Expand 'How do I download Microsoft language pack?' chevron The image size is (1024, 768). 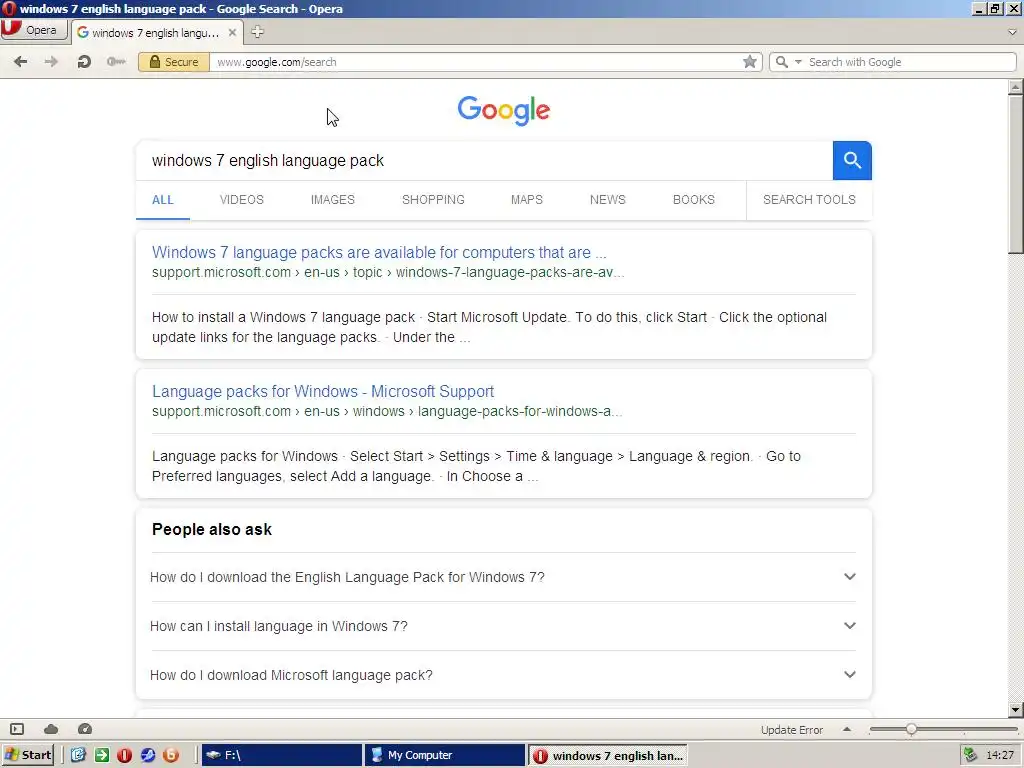(x=849, y=675)
